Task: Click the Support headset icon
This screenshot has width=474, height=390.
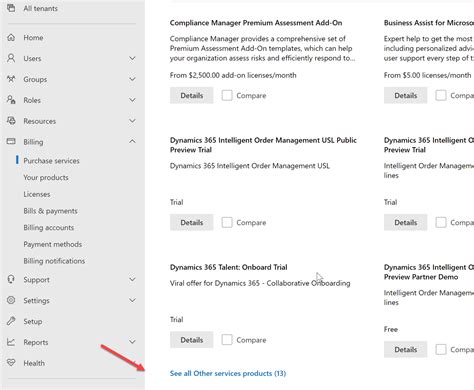Action: [11, 279]
